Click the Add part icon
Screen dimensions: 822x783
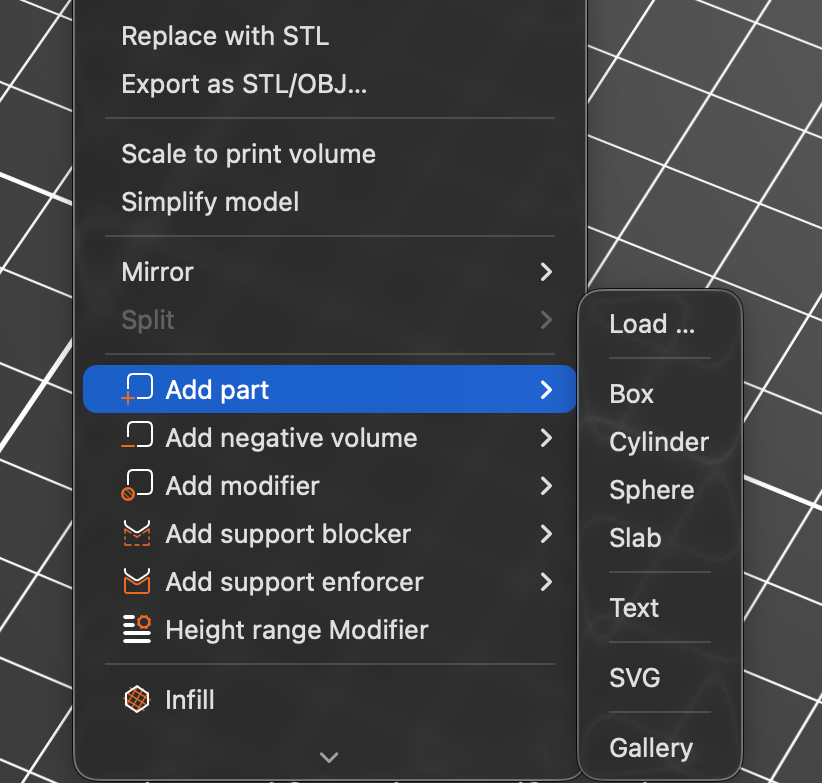point(137,389)
